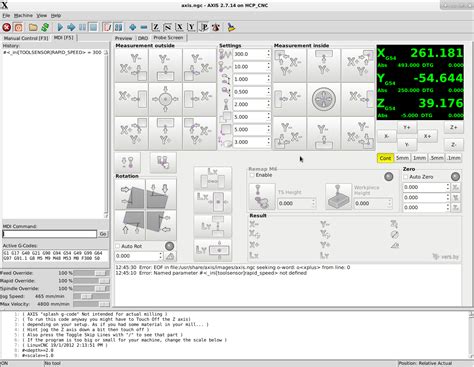This screenshot has height=367, width=474.
Task: Probe outside center boss icon
Action: pyautogui.click(x=166, y=99)
